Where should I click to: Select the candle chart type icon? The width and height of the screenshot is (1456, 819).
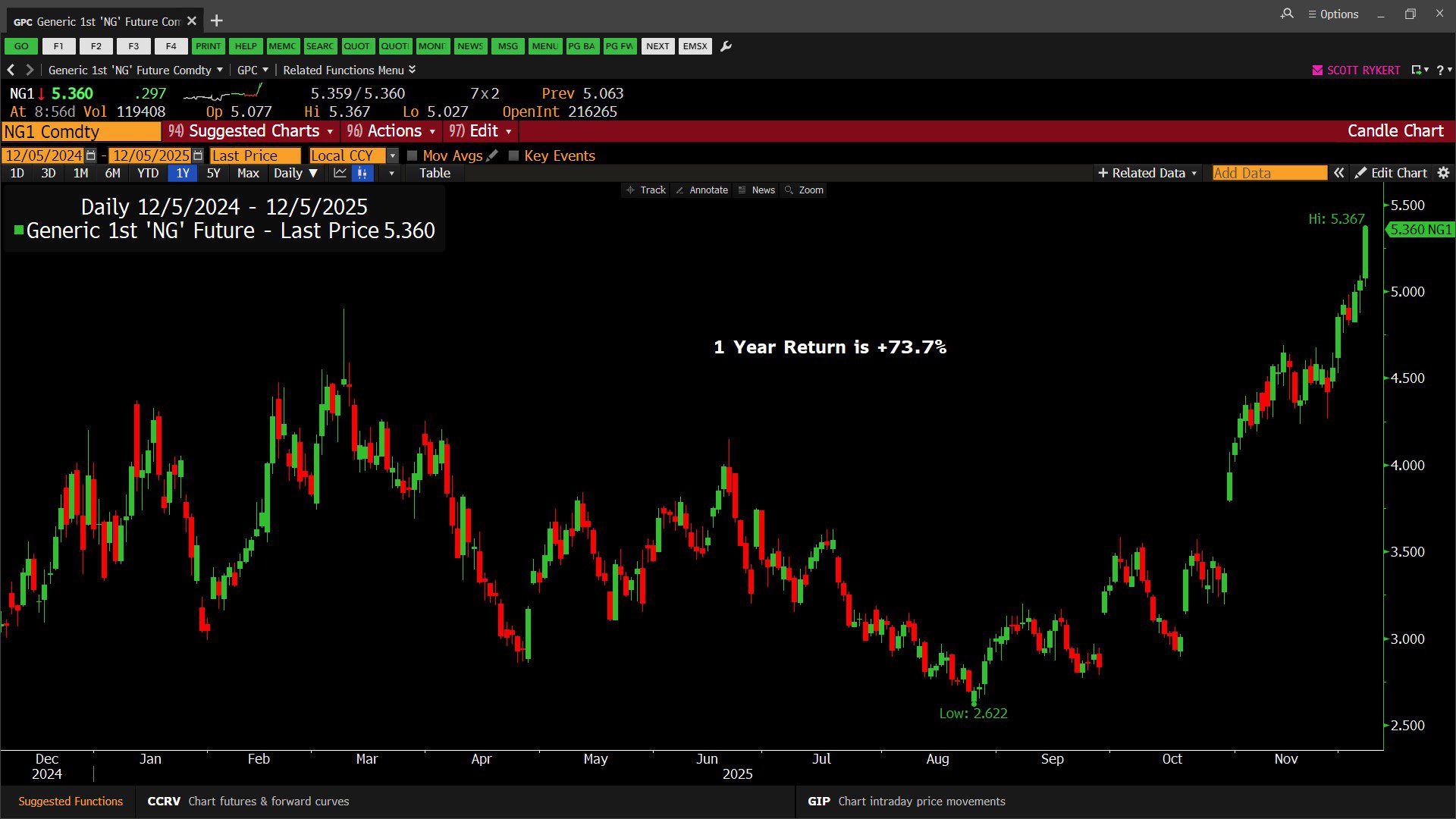click(362, 173)
